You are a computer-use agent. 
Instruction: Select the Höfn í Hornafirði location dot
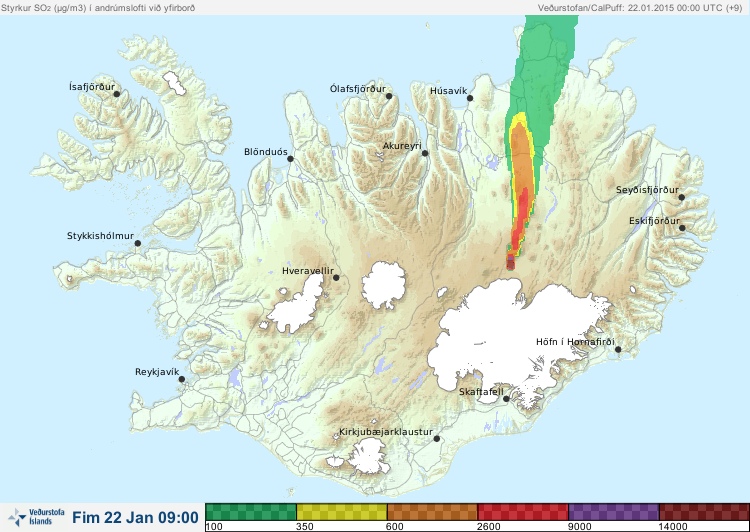618,350
